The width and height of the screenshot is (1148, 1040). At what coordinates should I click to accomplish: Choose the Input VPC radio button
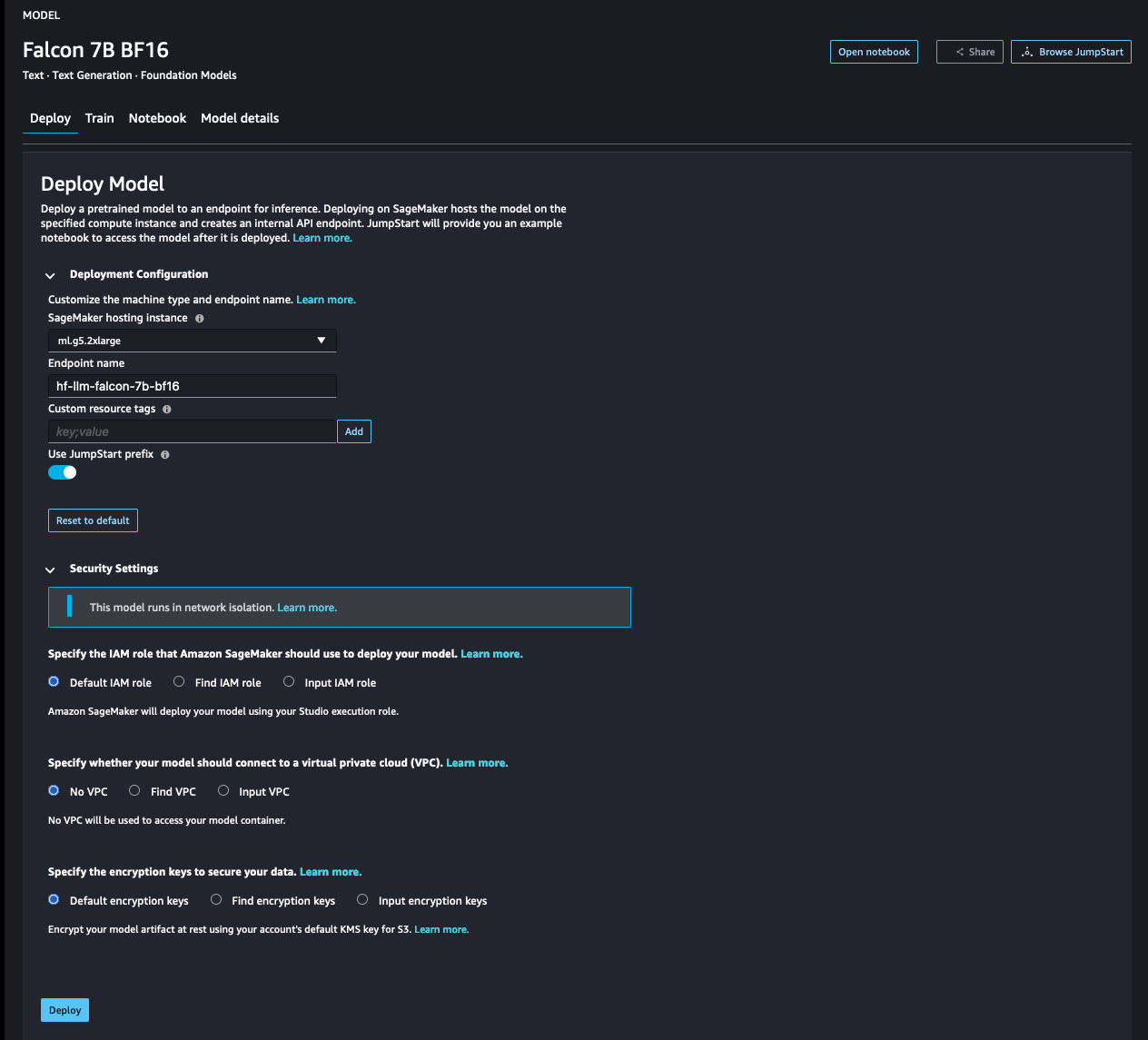click(223, 790)
